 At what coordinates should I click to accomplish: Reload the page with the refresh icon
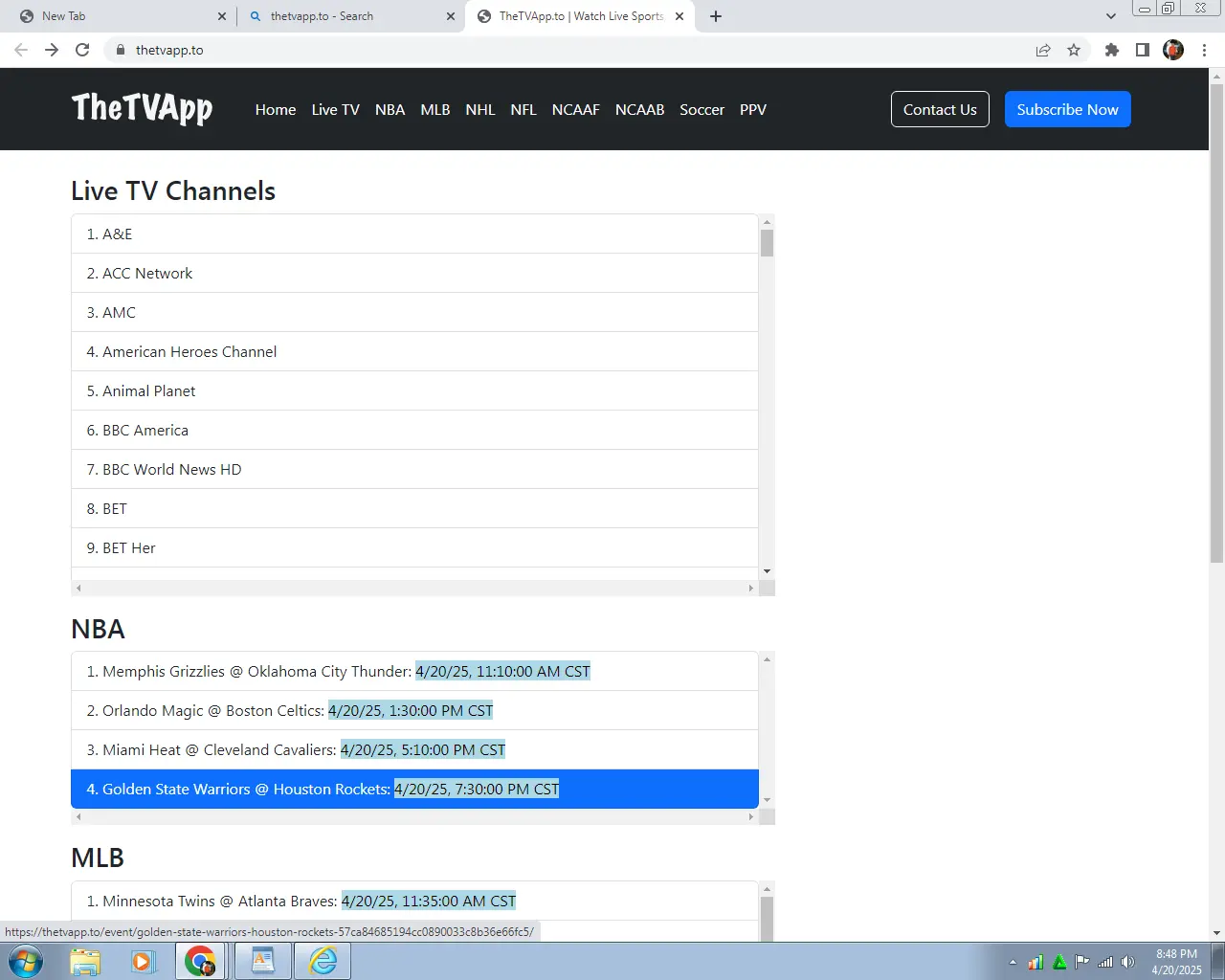pyautogui.click(x=82, y=50)
